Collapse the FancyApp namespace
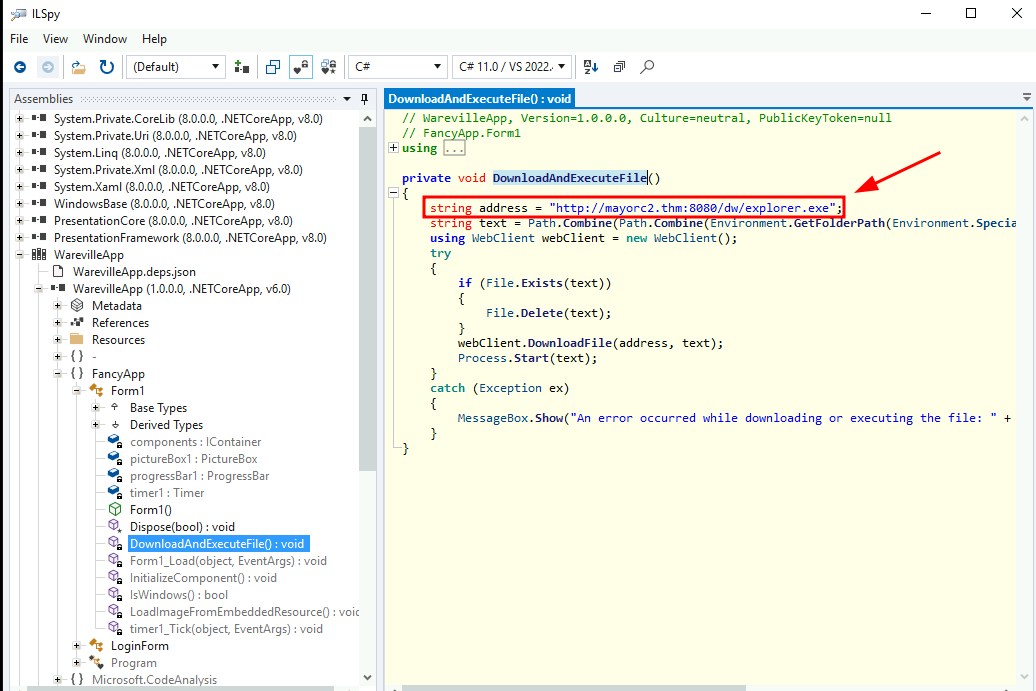Screen dimensions: 1036x691 (58, 374)
